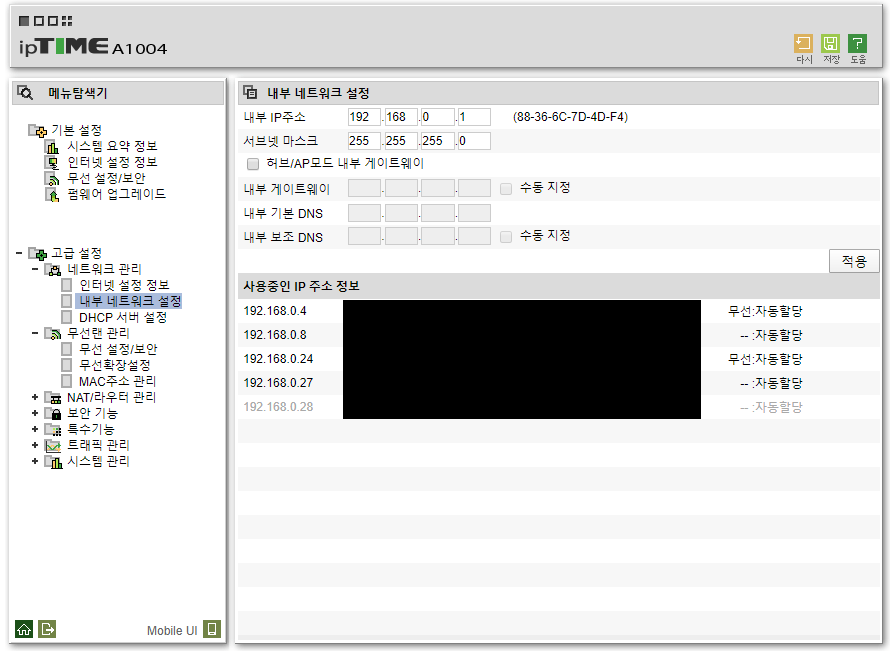Image resolution: width=893 pixels, height=659 pixels.
Task: Click the page icon beside 인터넷 설정 정보 under 네트워크 관리
Action: (67, 285)
